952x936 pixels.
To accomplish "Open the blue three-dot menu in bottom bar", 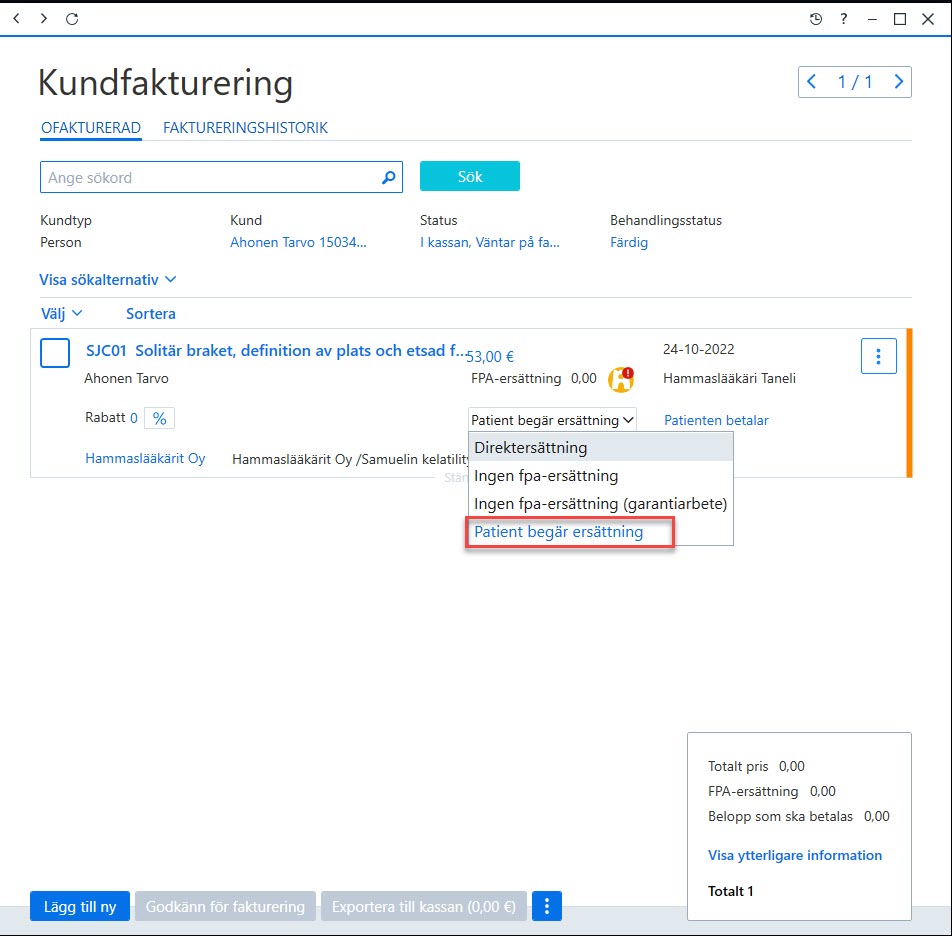I will click(546, 906).
